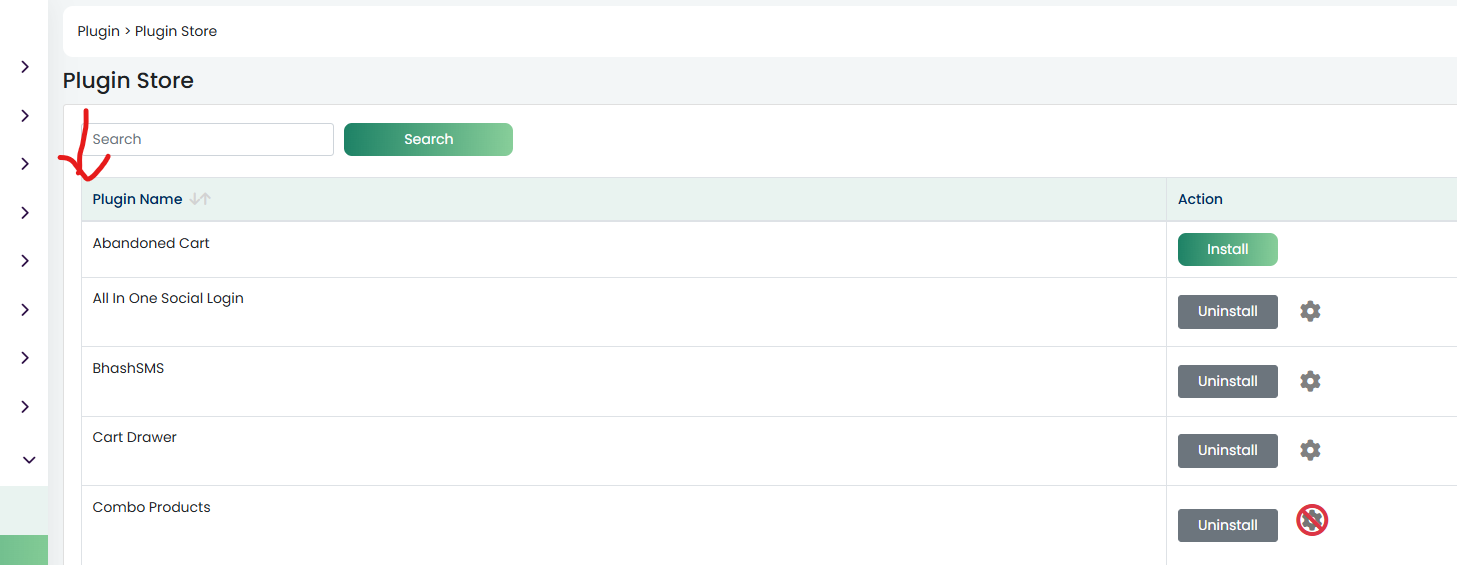This screenshot has width=1457, height=565.
Task: Click the Plugin Name column header
Action: click(137, 199)
